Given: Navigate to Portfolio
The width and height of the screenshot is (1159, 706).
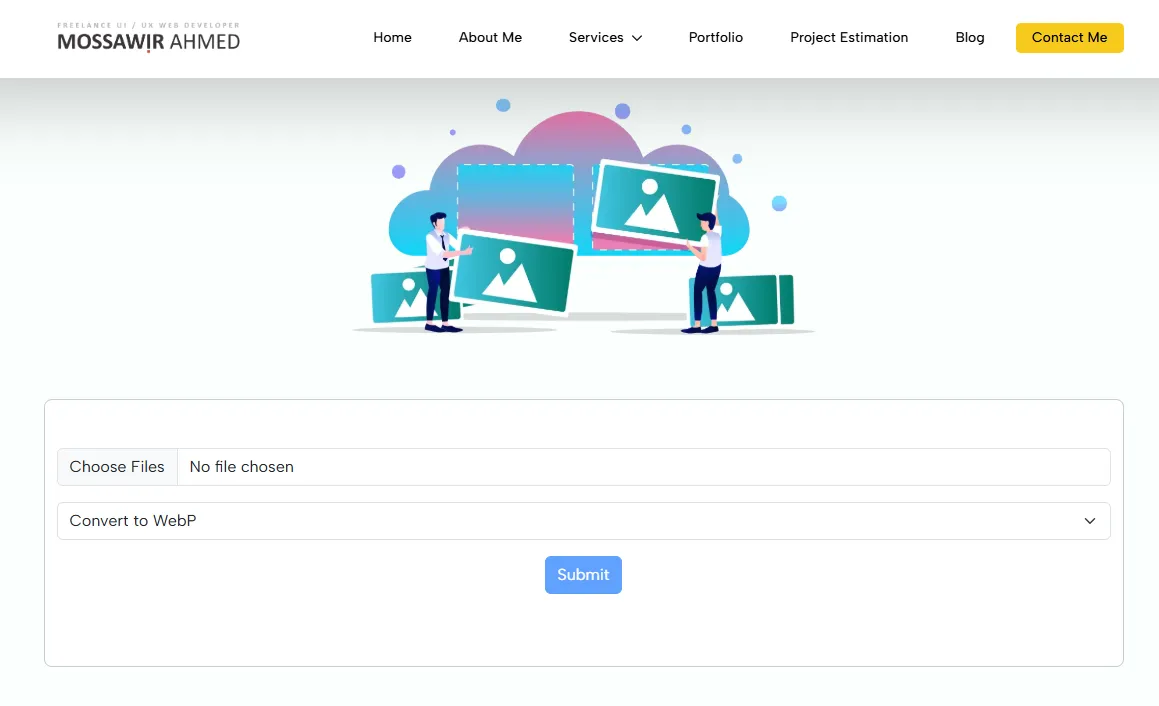Looking at the screenshot, I should coord(715,38).
